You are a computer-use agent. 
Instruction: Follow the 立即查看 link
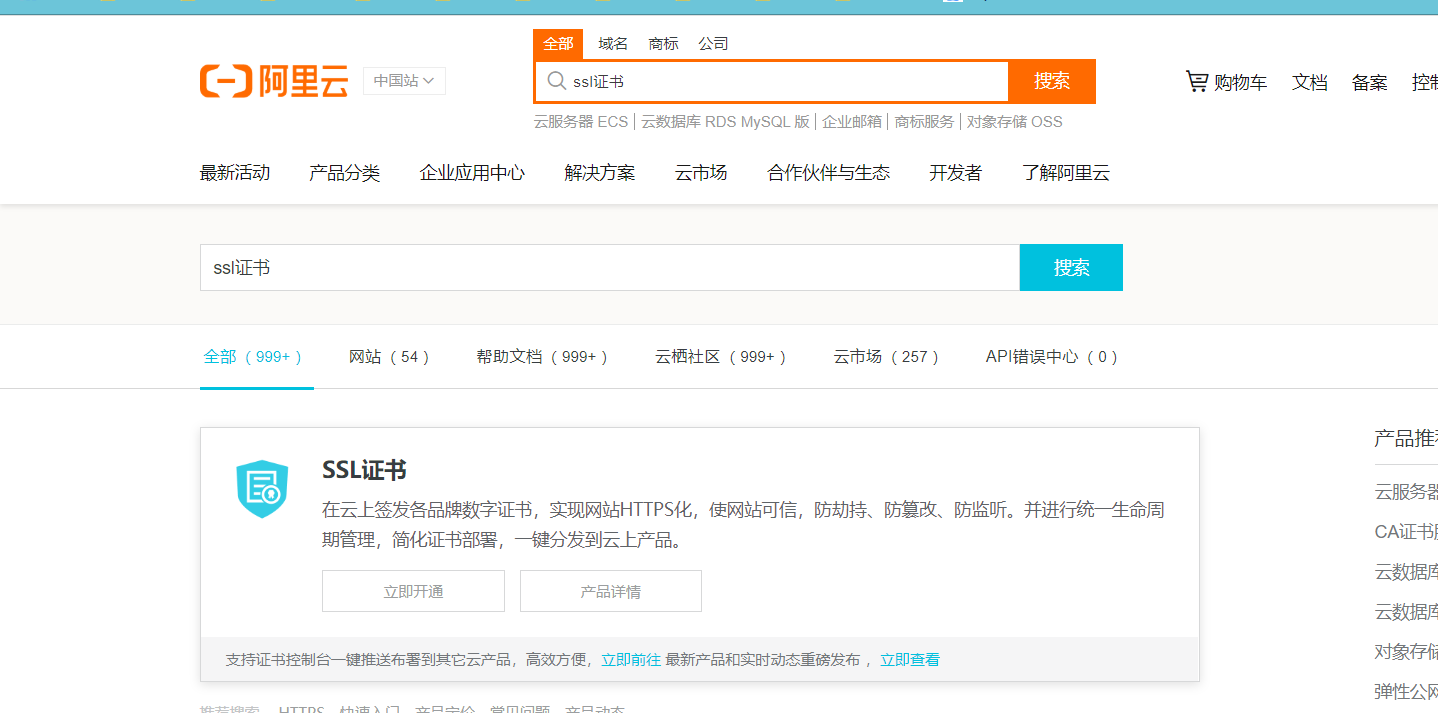tap(910, 660)
